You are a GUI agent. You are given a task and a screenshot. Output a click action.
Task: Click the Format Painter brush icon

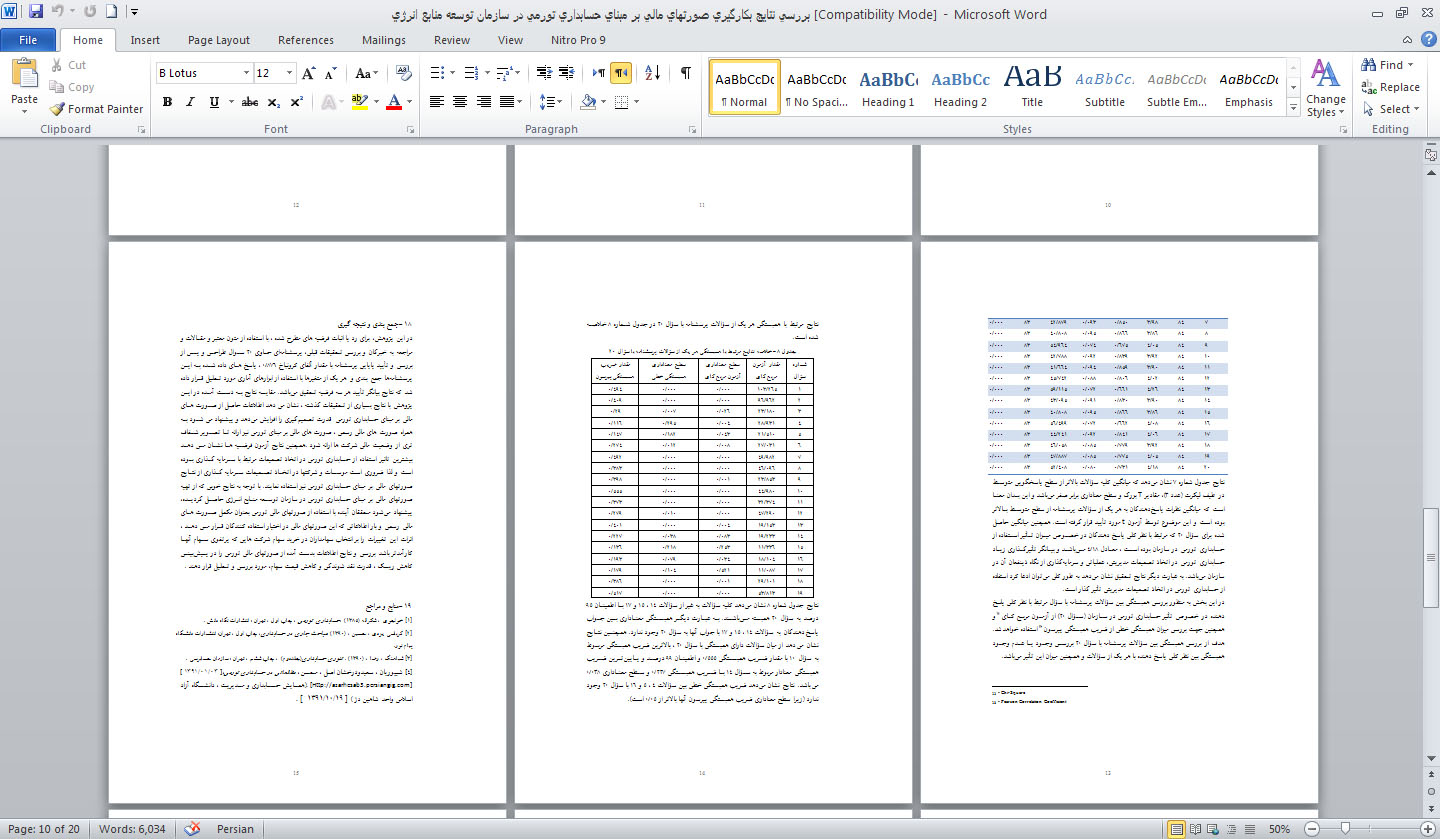click(x=58, y=109)
